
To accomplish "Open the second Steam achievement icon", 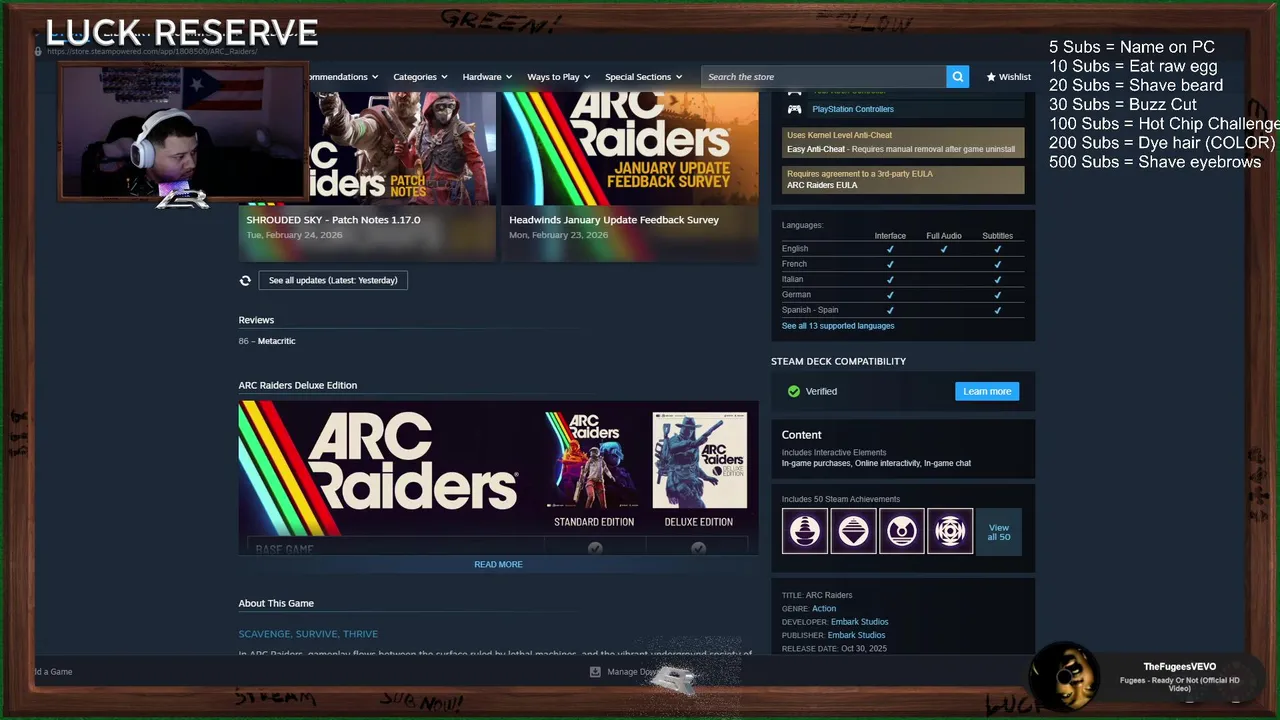I will (x=853, y=531).
